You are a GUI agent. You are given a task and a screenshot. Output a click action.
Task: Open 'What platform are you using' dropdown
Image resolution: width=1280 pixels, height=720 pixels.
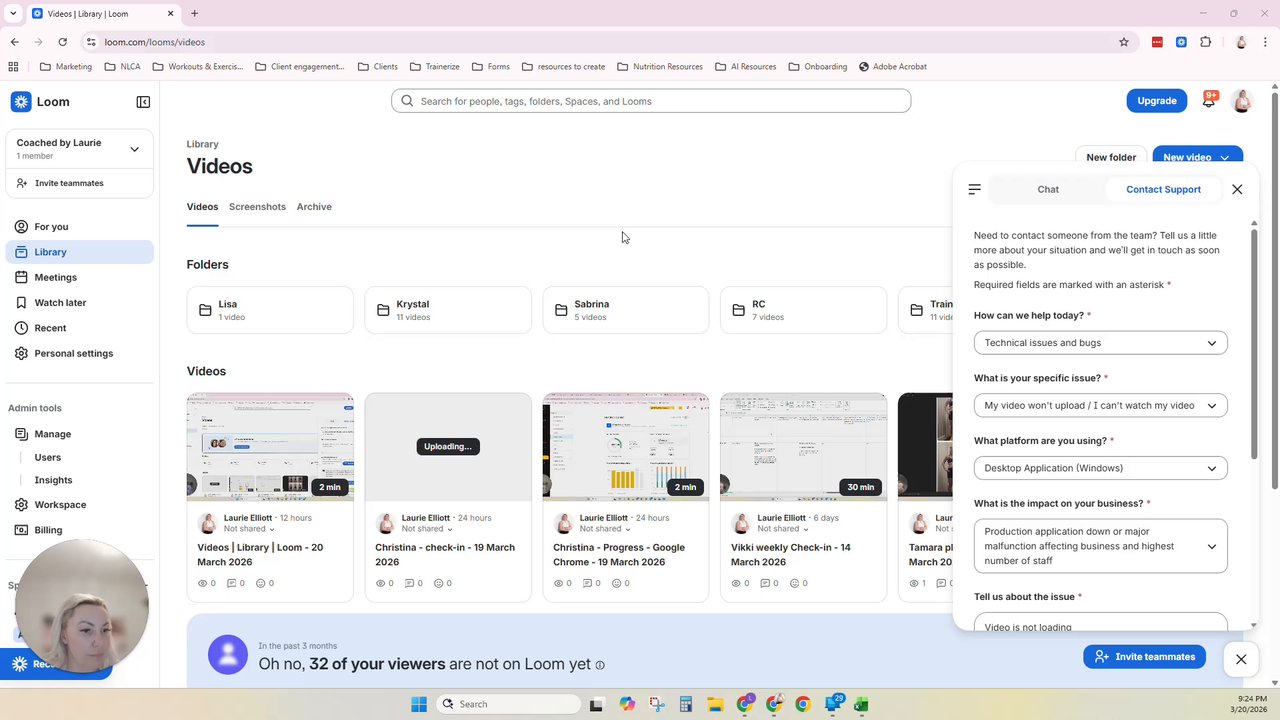tap(1100, 468)
